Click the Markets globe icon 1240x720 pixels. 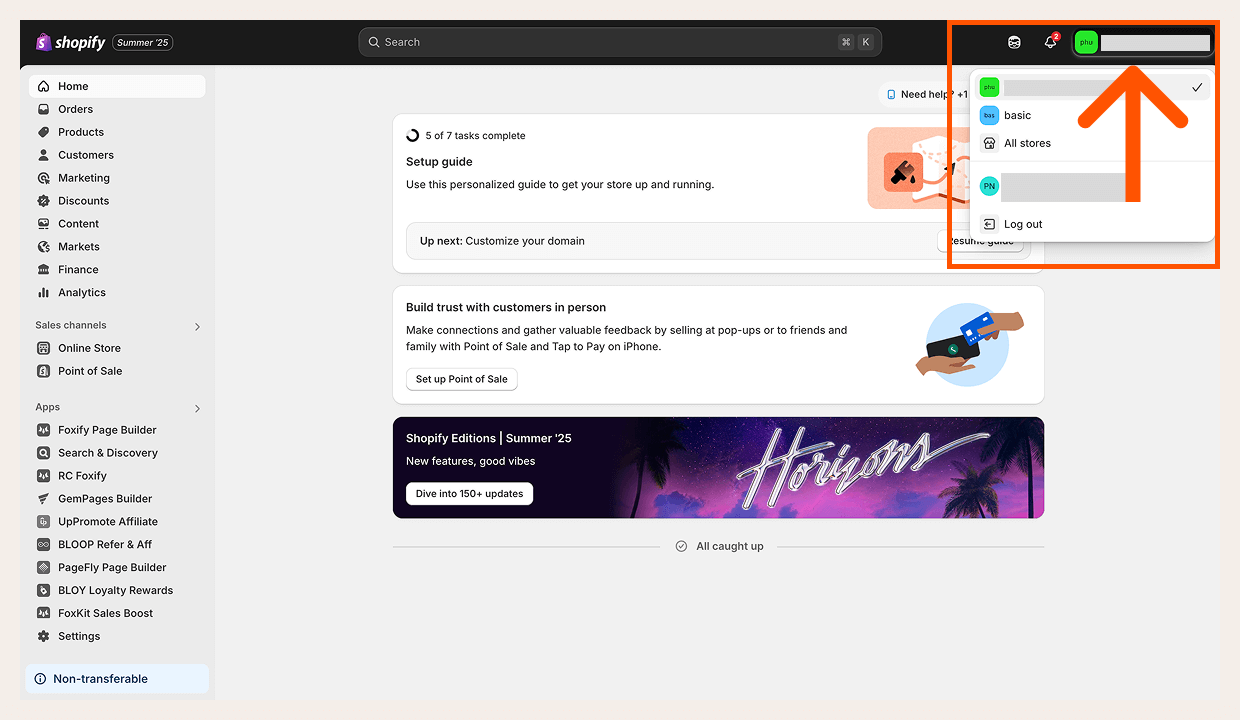(x=43, y=247)
